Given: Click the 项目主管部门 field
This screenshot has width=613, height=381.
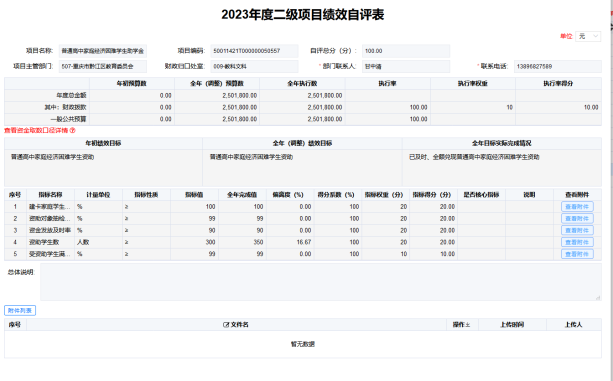Looking at the screenshot, I should (103, 66).
